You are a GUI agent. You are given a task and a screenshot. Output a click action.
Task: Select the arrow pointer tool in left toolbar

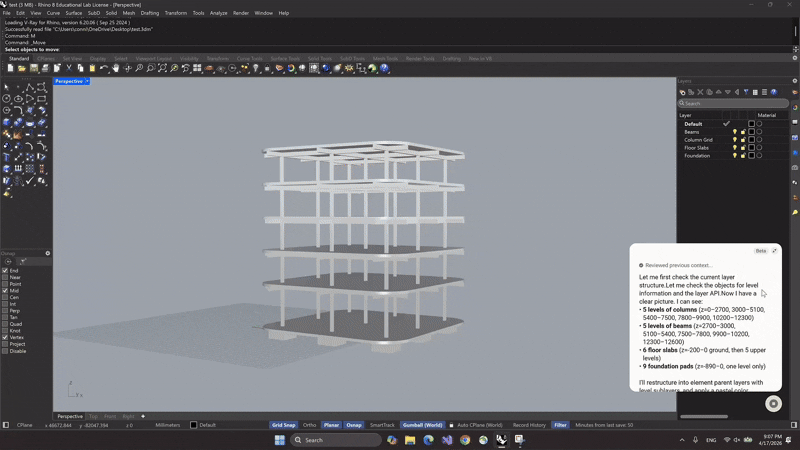tap(7, 87)
